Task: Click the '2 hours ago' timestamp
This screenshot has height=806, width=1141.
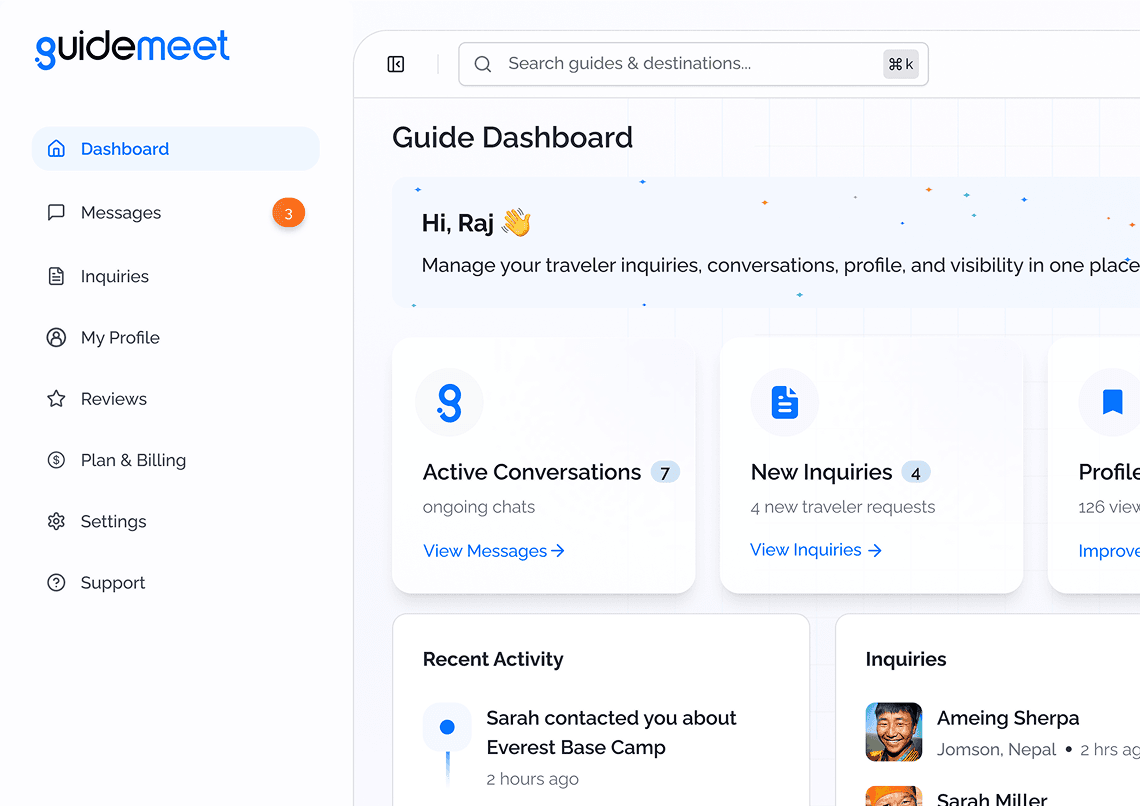Action: pos(533,779)
